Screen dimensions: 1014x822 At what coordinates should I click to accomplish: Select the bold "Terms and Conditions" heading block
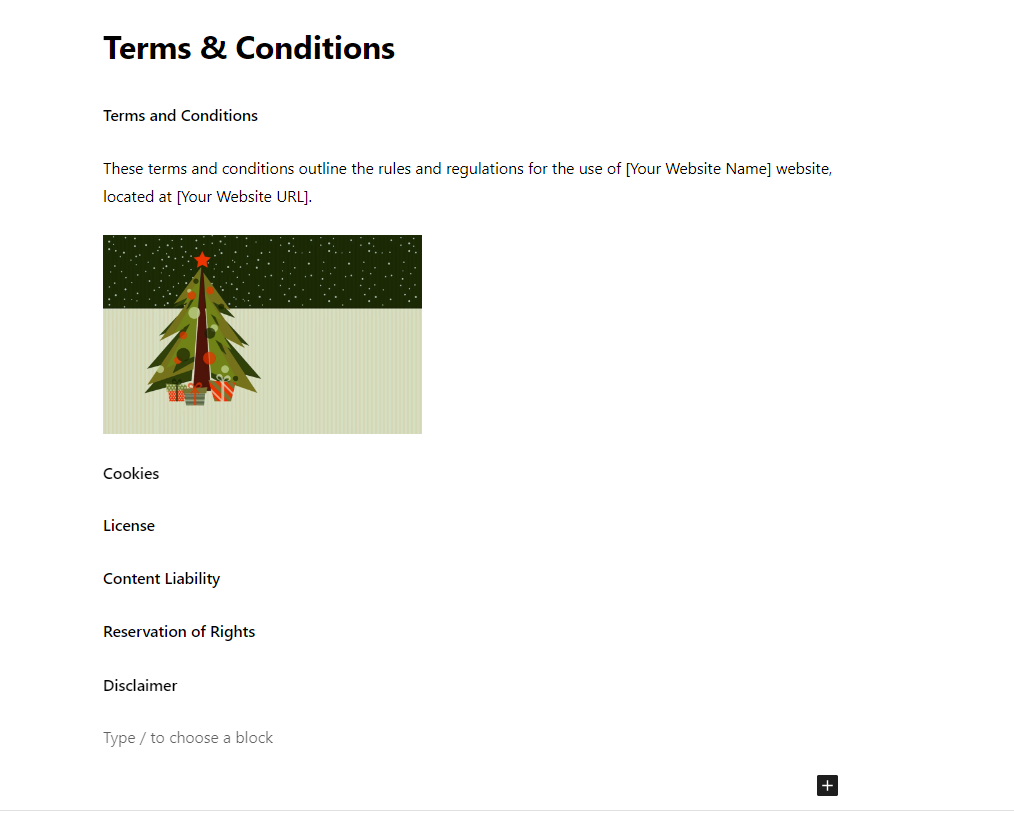180,116
